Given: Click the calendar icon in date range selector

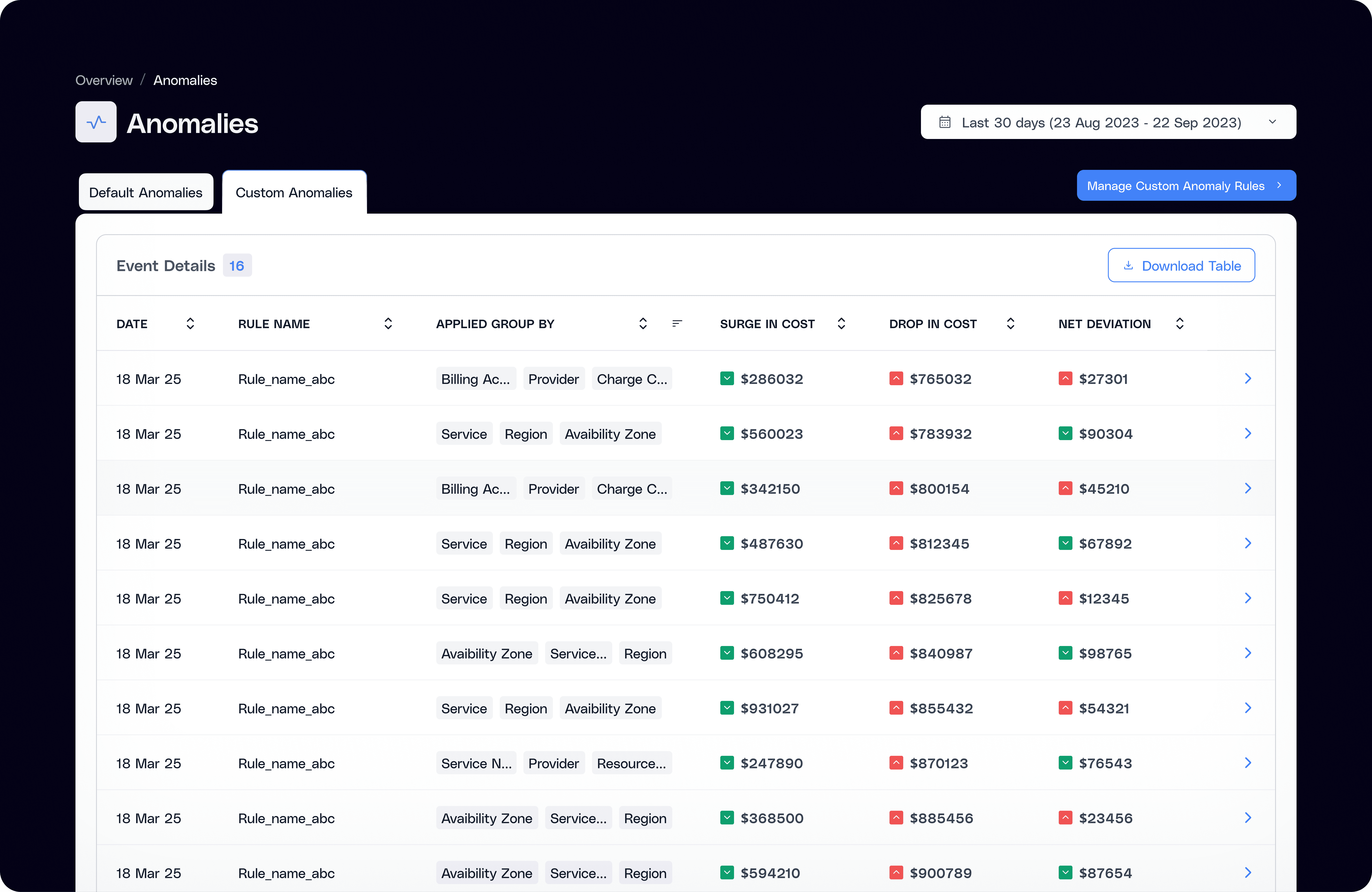Looking at the screenshot, I should click(x=944, y=122).
